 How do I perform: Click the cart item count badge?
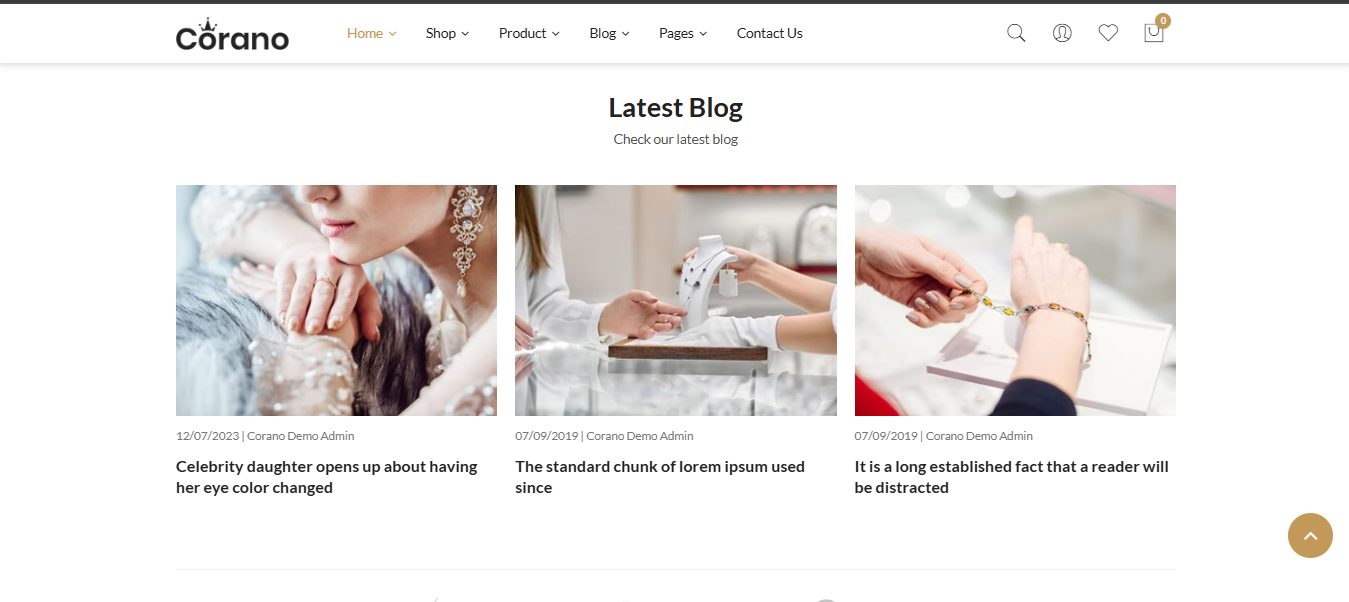click(x=1163, y=20)
